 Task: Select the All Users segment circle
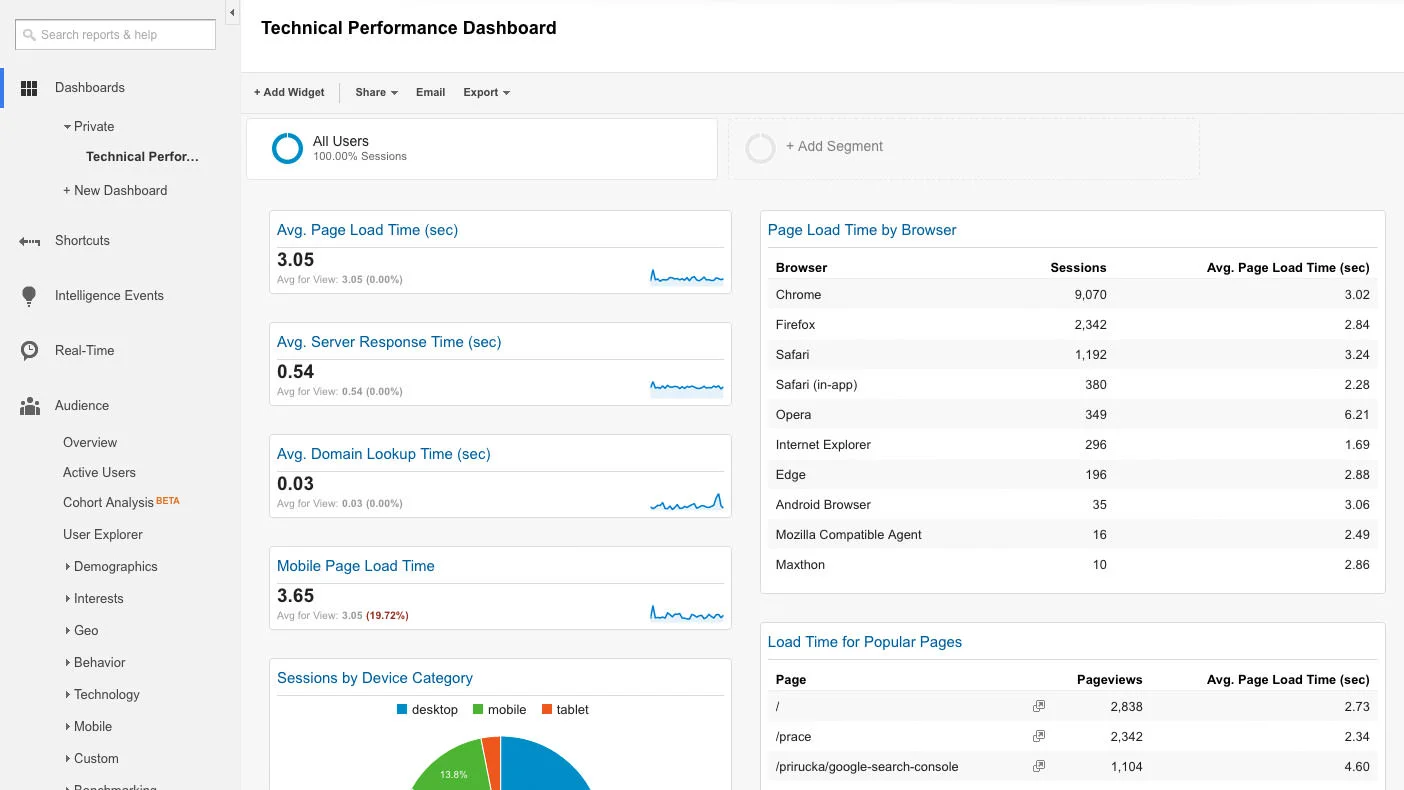tap(287, 148)
